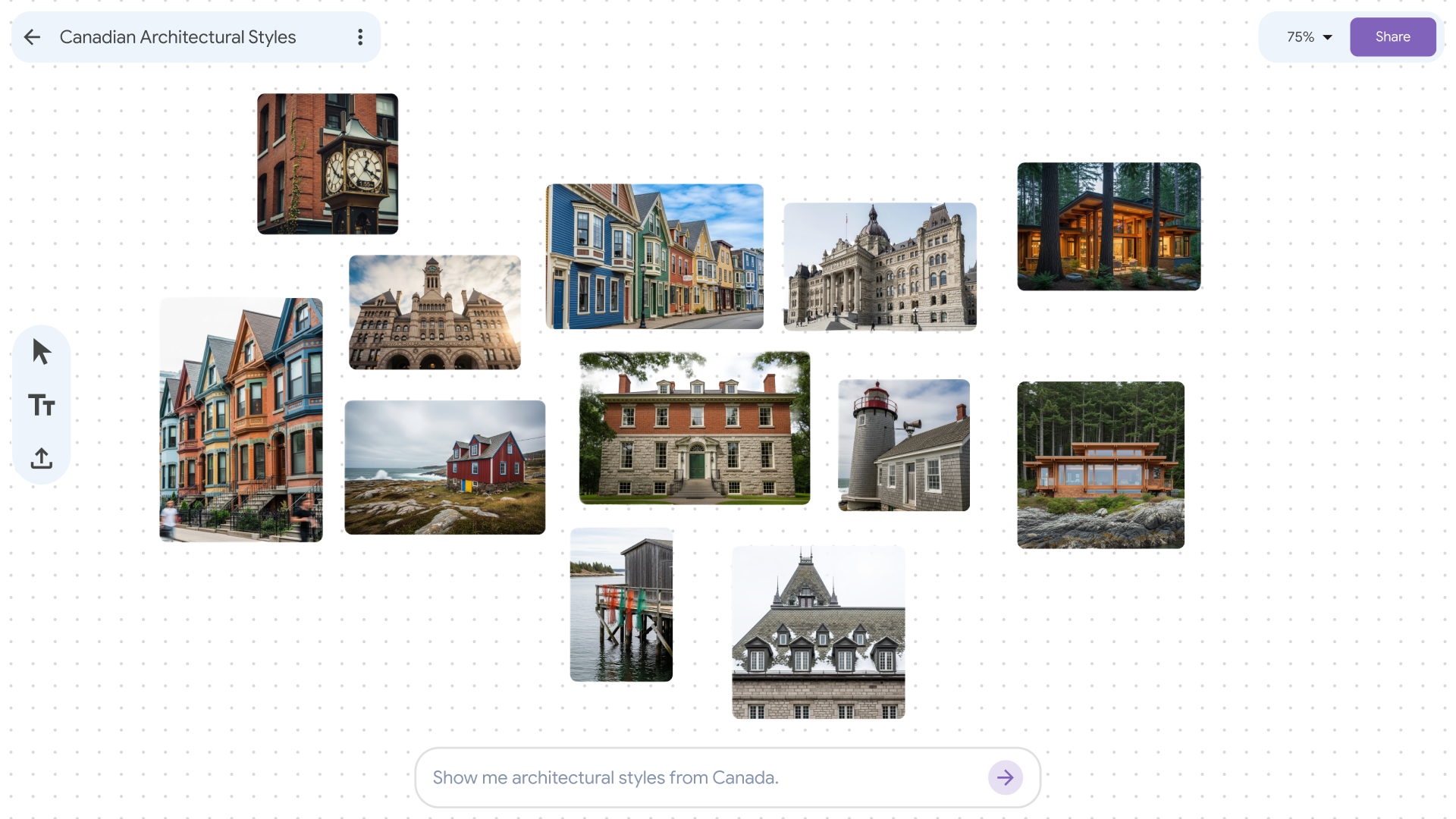Select the lighthouse image
Screen dimensions: 1456x819
(903, 444)
